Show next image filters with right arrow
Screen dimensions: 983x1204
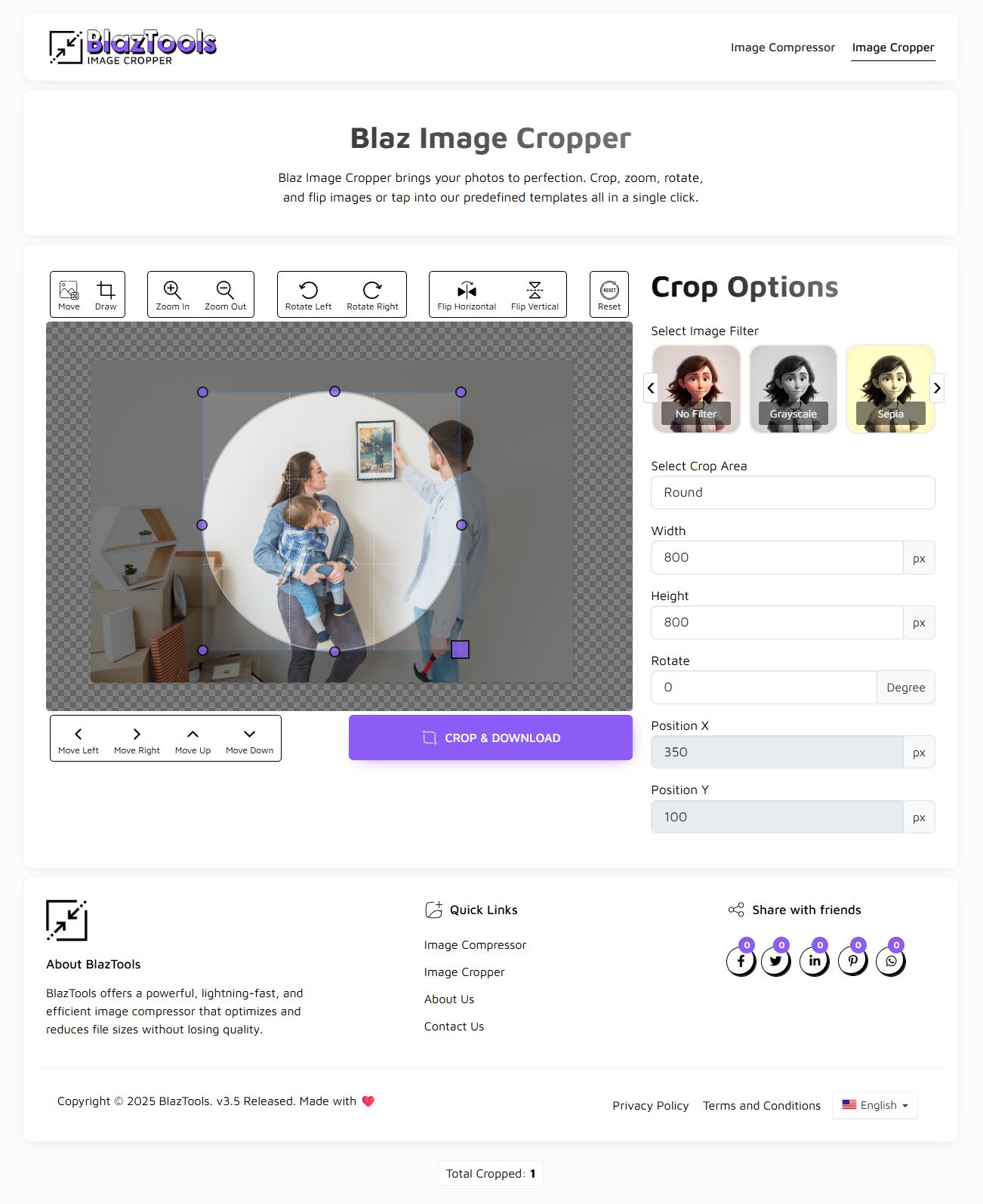click(937, 388)
